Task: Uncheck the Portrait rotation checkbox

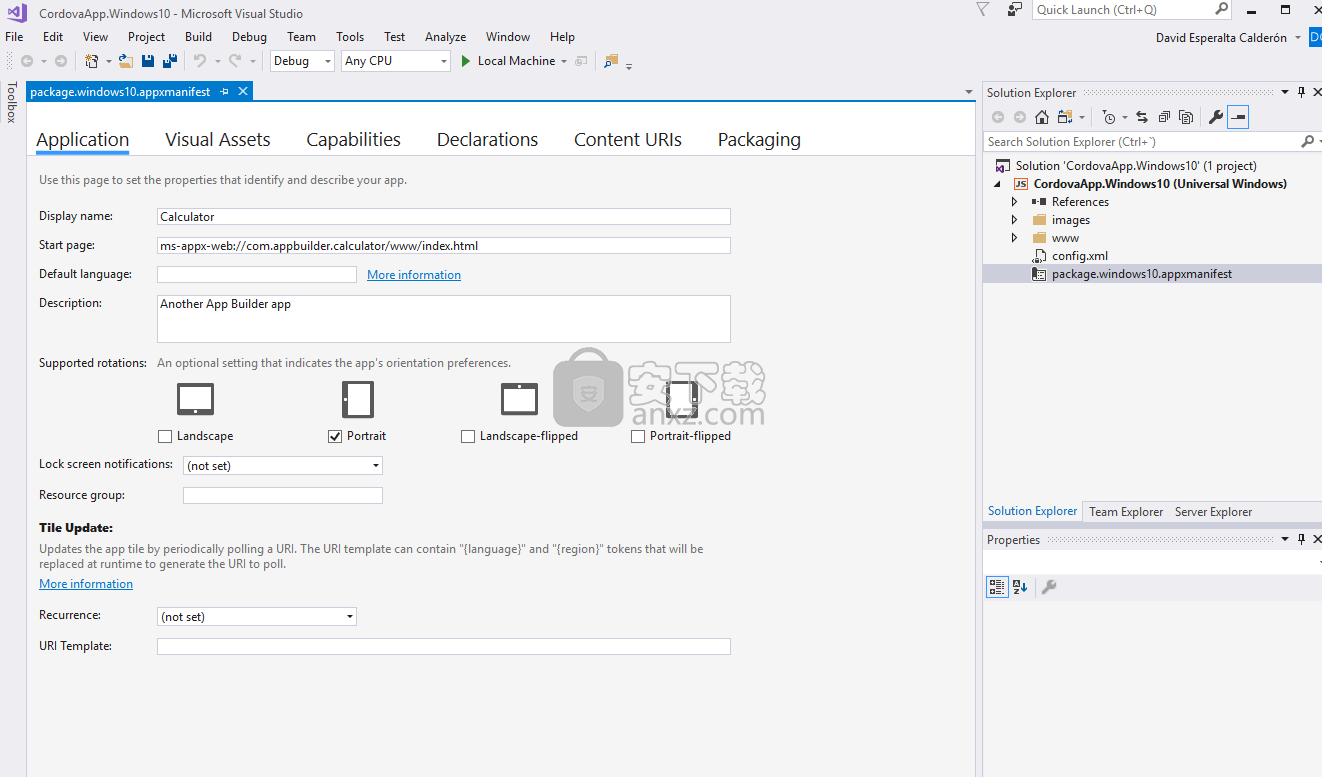Action: pyautogui.click(x=335, y=436)
